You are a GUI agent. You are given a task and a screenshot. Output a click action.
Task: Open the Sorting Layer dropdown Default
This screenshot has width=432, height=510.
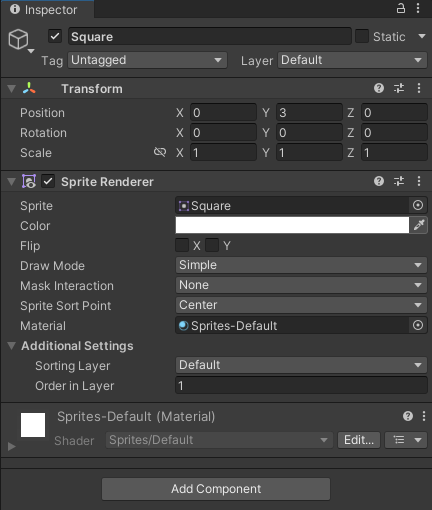tap(301, 365)
